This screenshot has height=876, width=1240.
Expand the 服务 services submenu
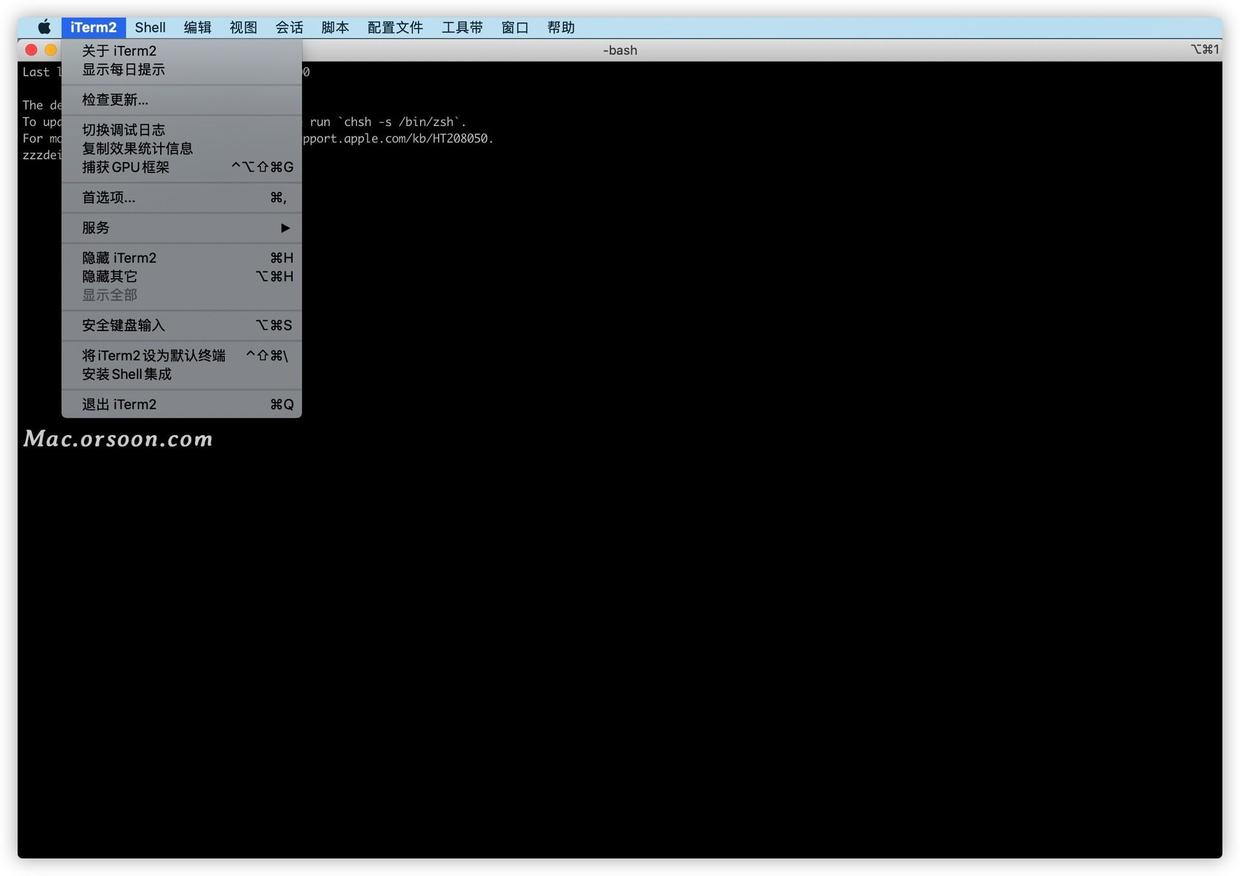click(95, 227)
